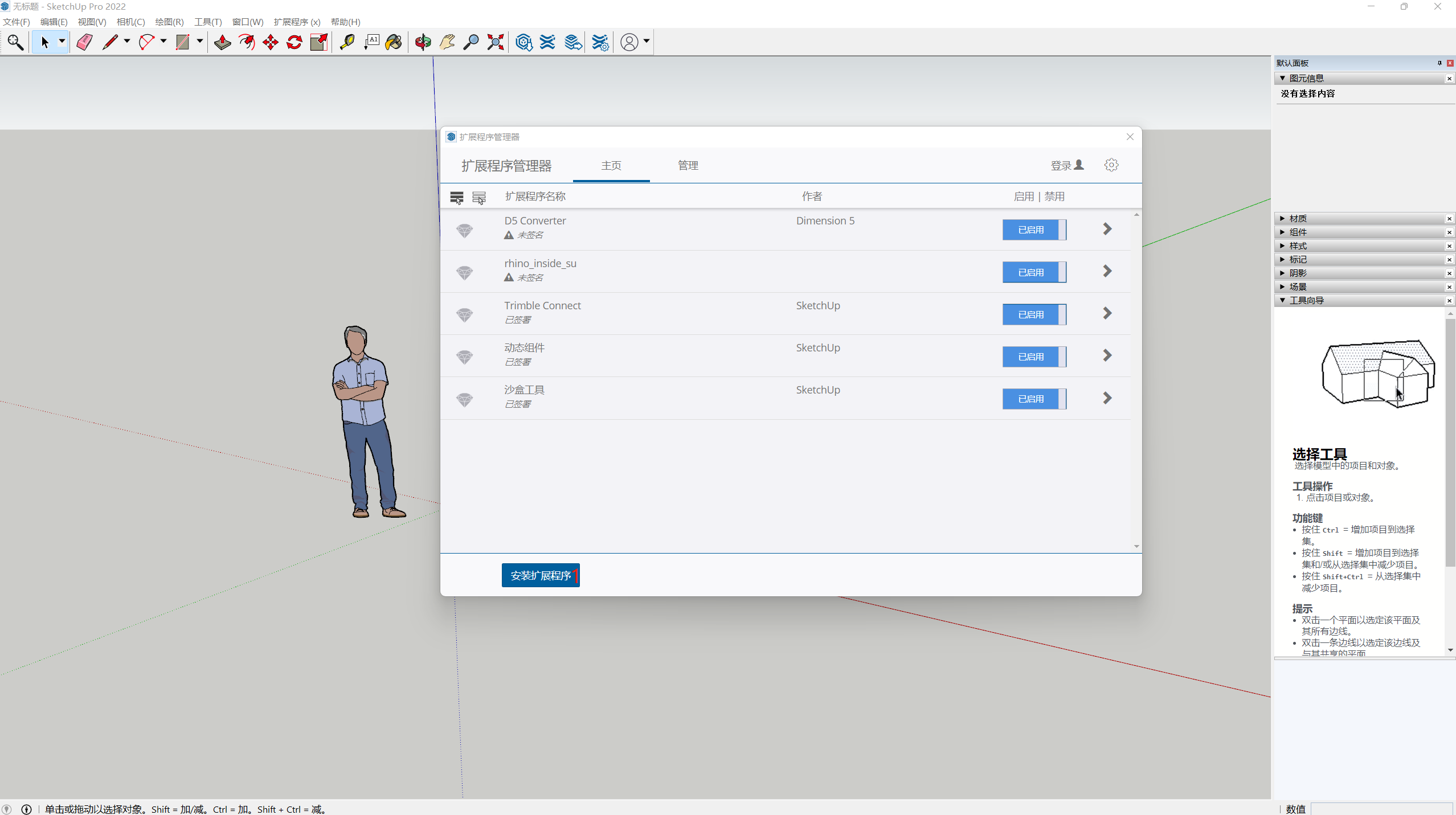Pin the default tray panel
This screenshot has height=815, width=1456.
(x=1439, y=63)
